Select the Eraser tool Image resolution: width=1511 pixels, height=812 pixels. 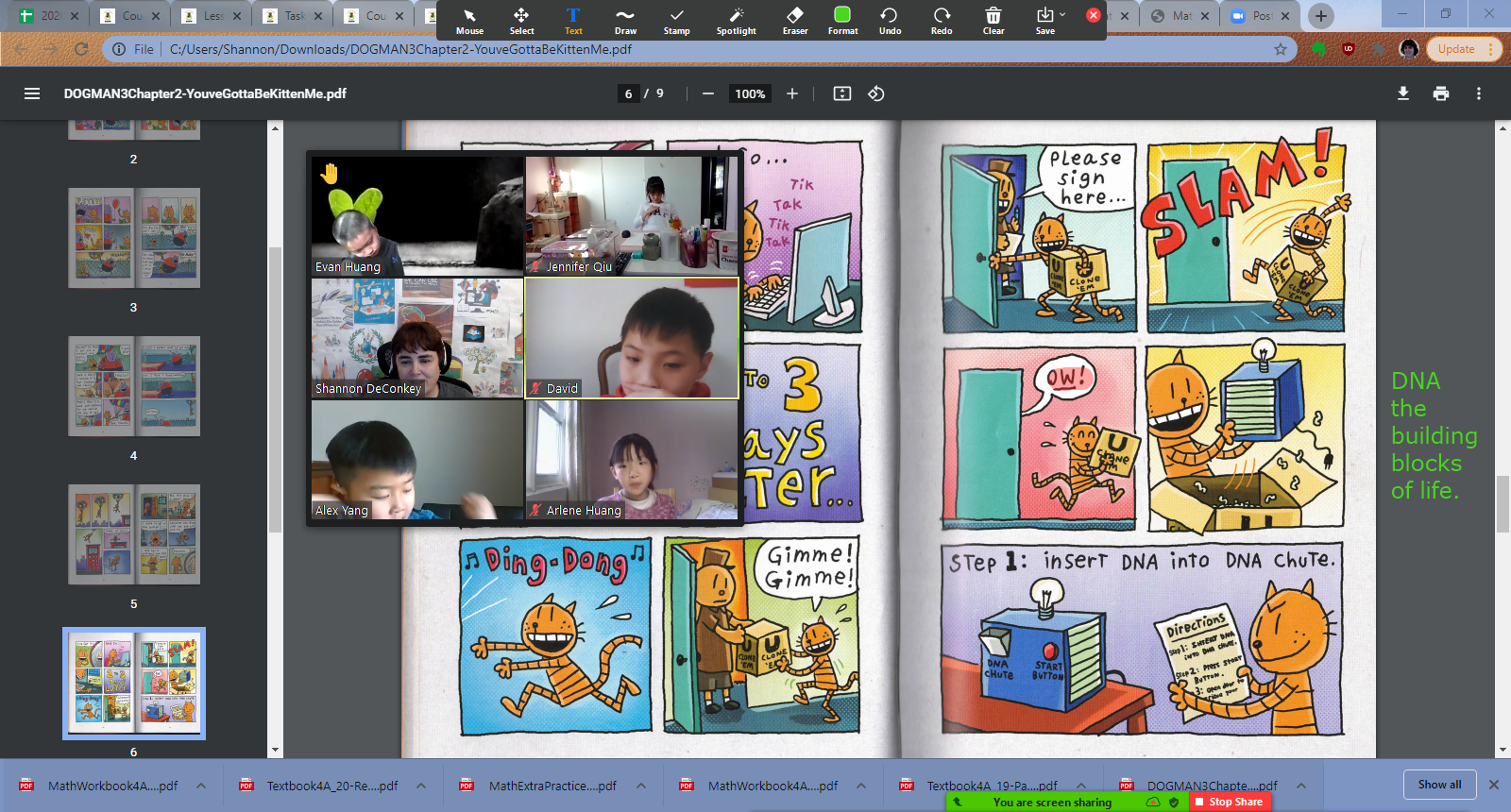(x=795, y=21)
